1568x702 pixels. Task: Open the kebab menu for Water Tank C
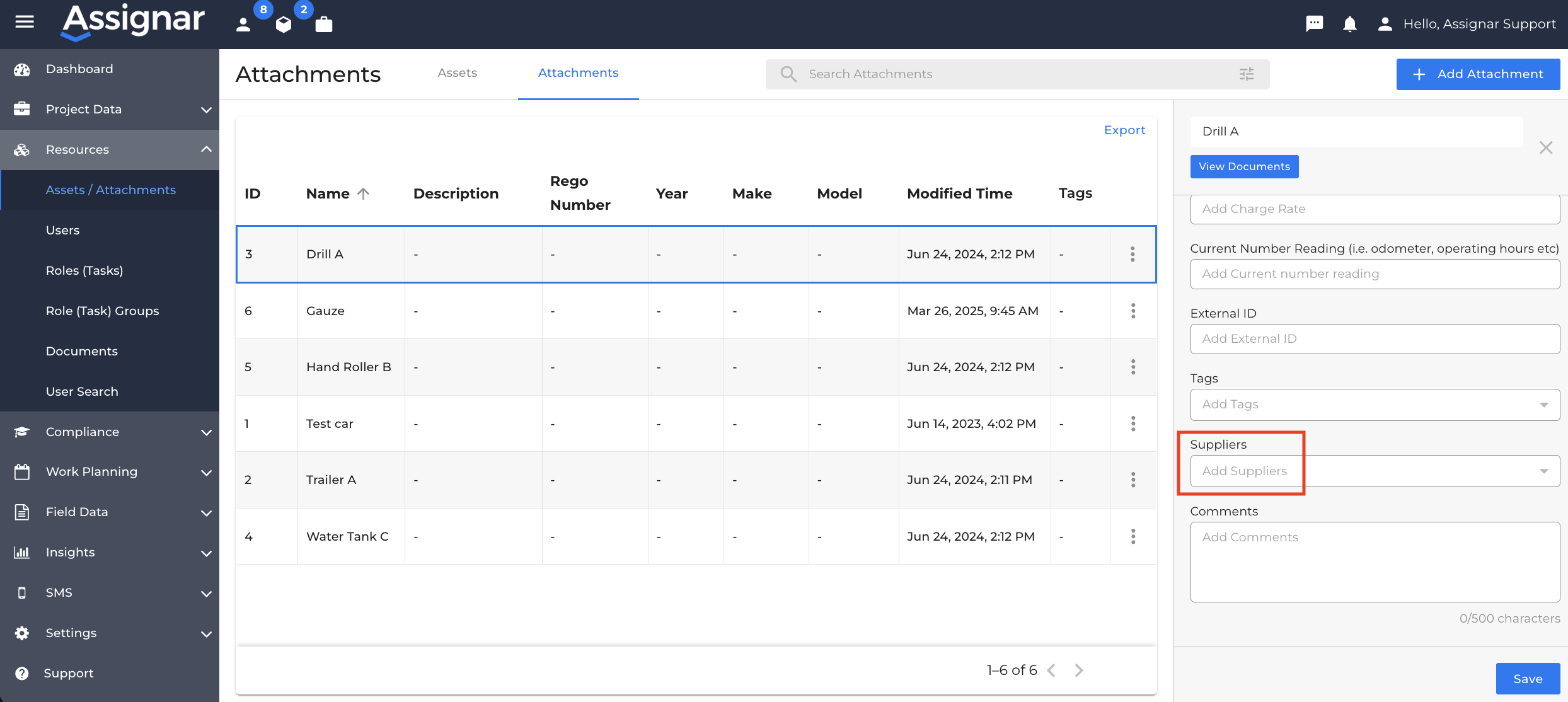coord(1133,536)
